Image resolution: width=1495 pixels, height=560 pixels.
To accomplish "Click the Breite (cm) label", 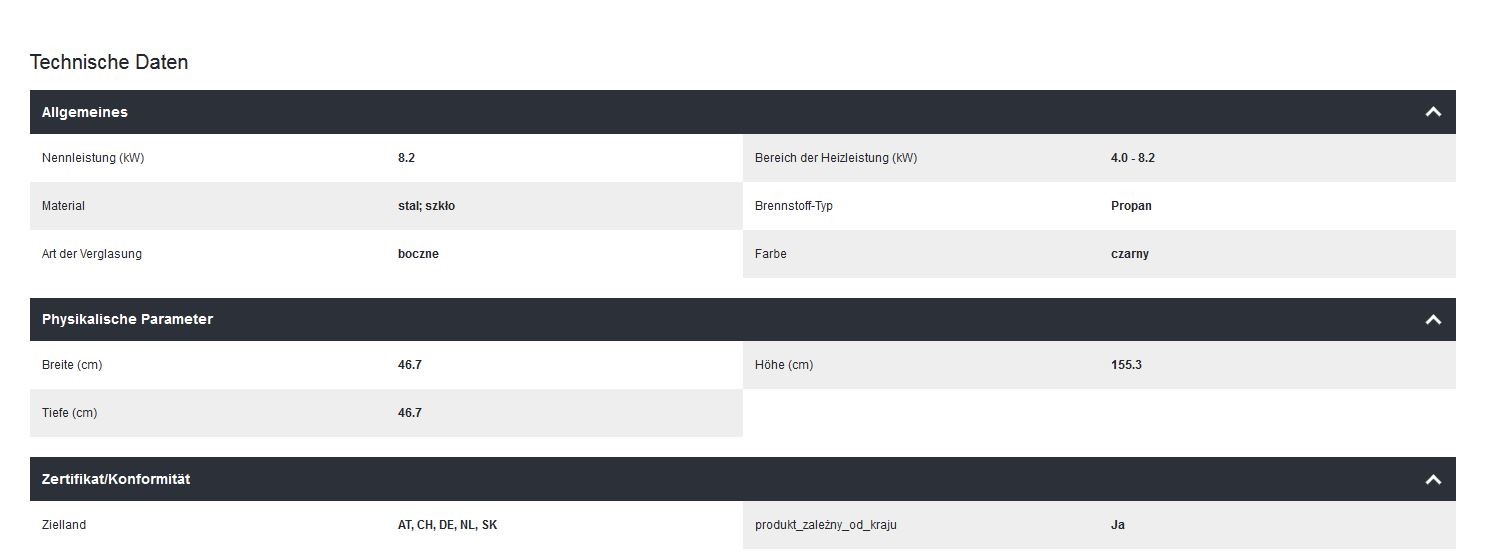I will [72, 365].
